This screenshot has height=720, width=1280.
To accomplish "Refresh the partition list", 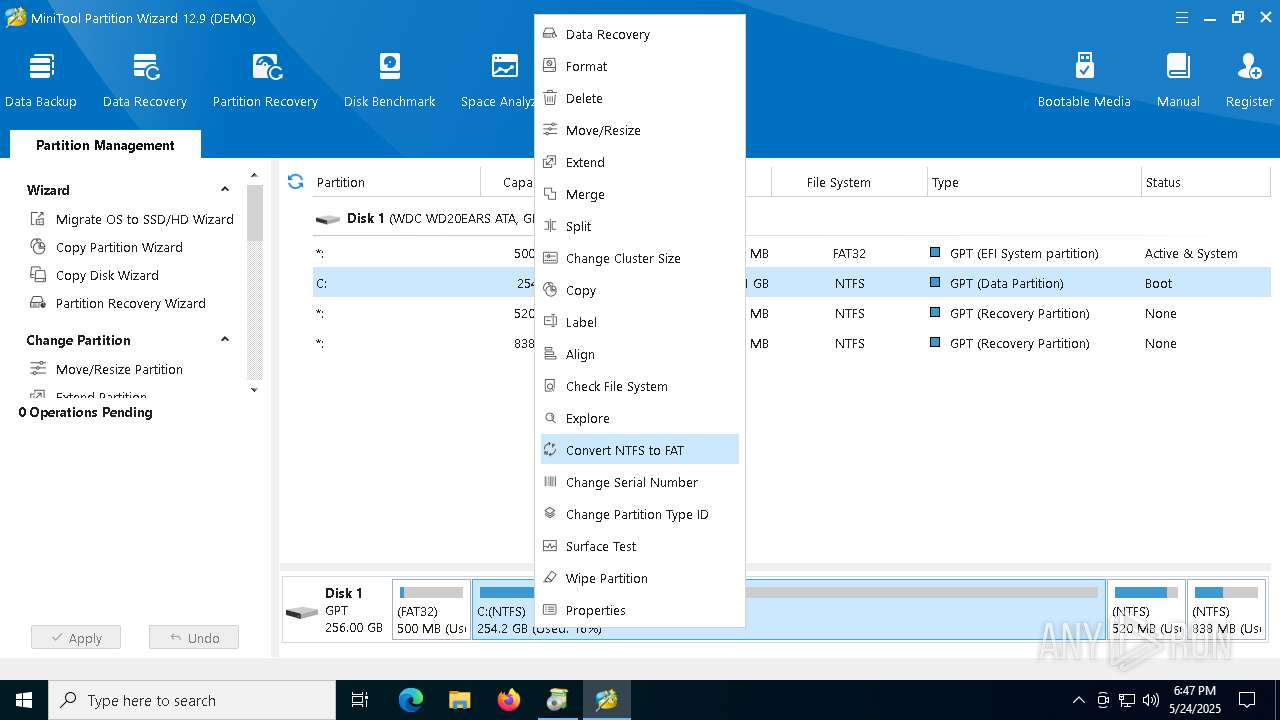I will tap(295, 181).
